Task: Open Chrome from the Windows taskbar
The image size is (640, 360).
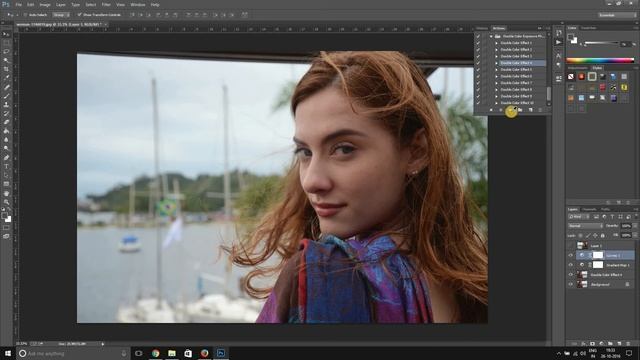Action: (x=156, y=353)
